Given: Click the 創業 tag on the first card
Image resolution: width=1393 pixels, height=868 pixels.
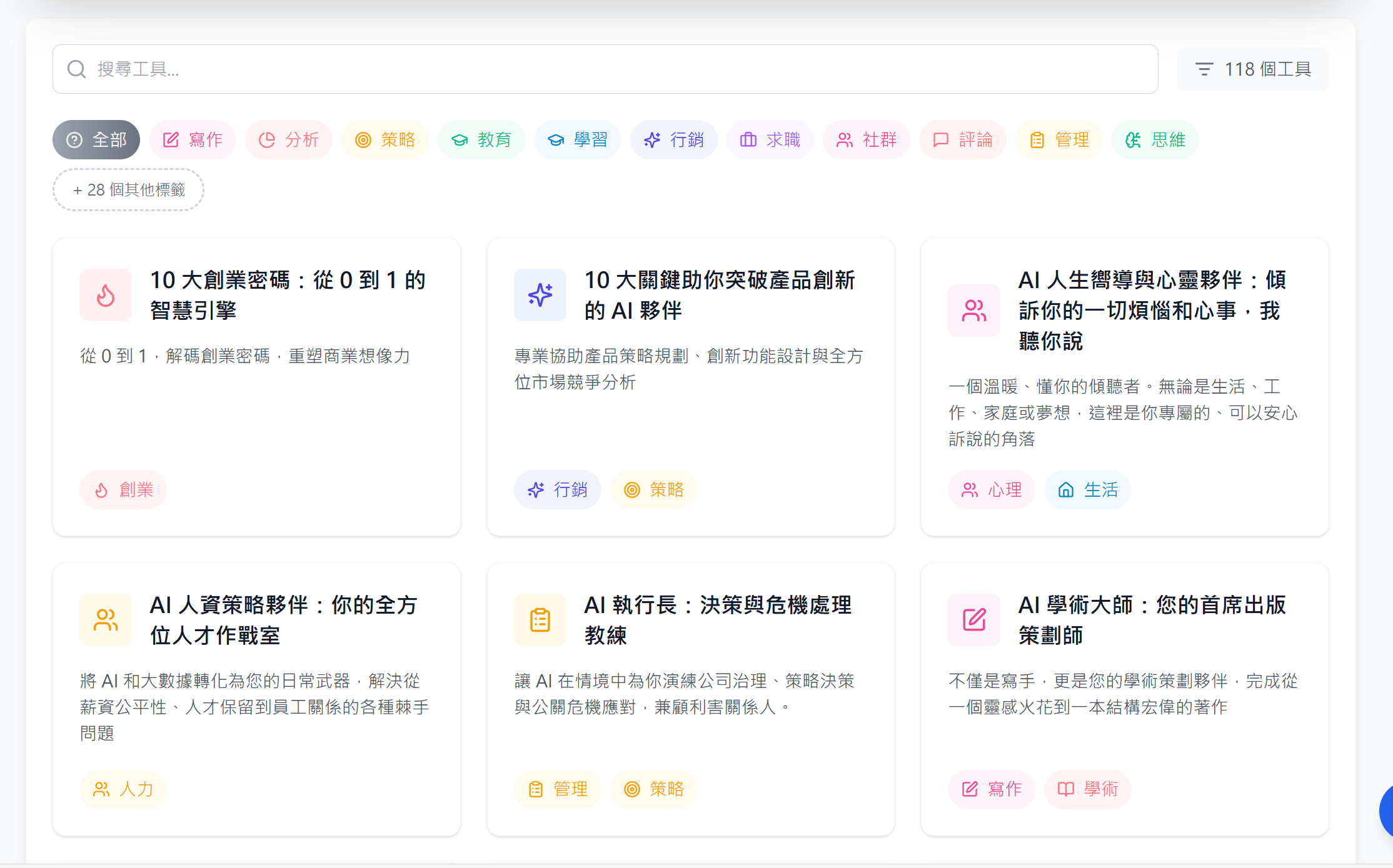Looking at the screenshot, I should 123,489.
